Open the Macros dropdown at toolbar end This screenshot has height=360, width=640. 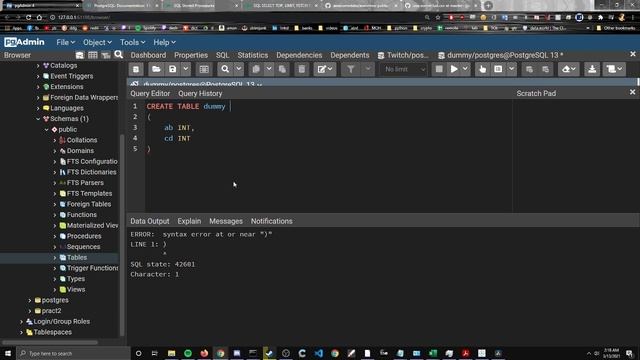[614, 69]
